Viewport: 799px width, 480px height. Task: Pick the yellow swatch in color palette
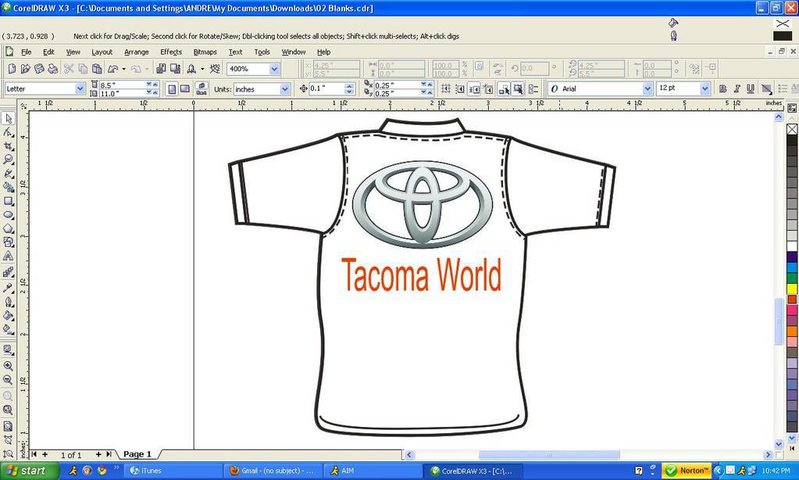tap(792, 289)
